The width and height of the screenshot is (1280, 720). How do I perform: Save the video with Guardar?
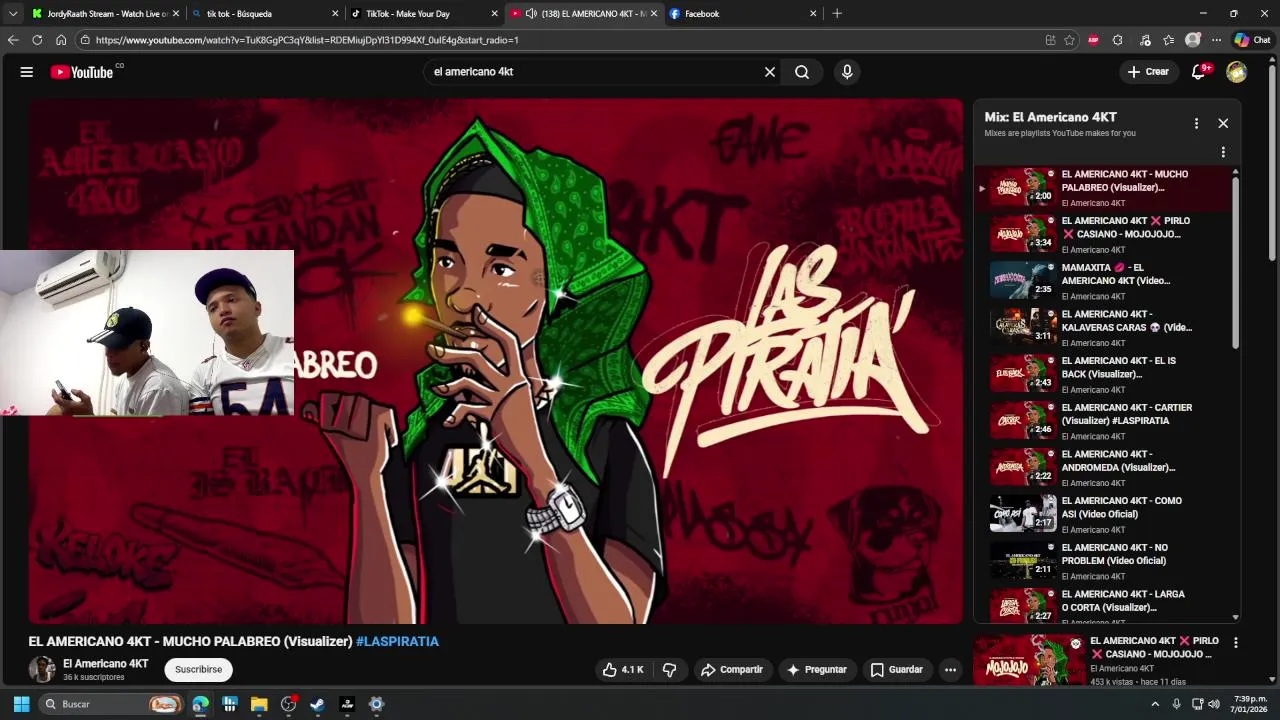click(896, 670)
